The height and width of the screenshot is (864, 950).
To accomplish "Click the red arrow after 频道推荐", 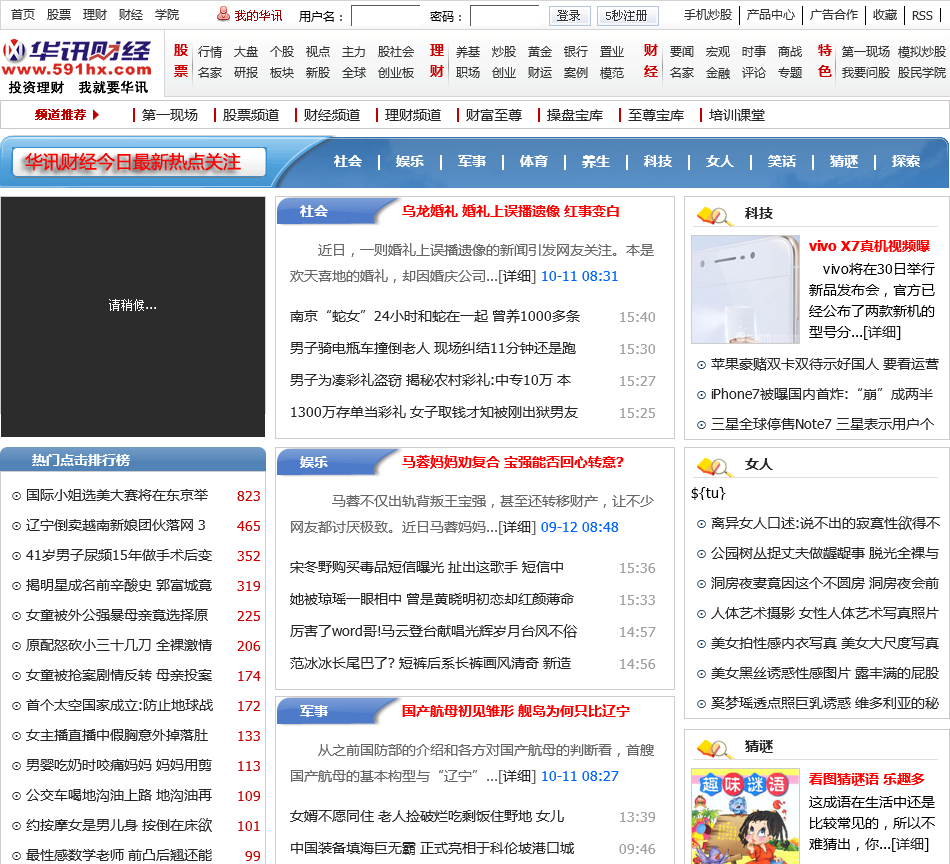I will (x=96, y=115).
